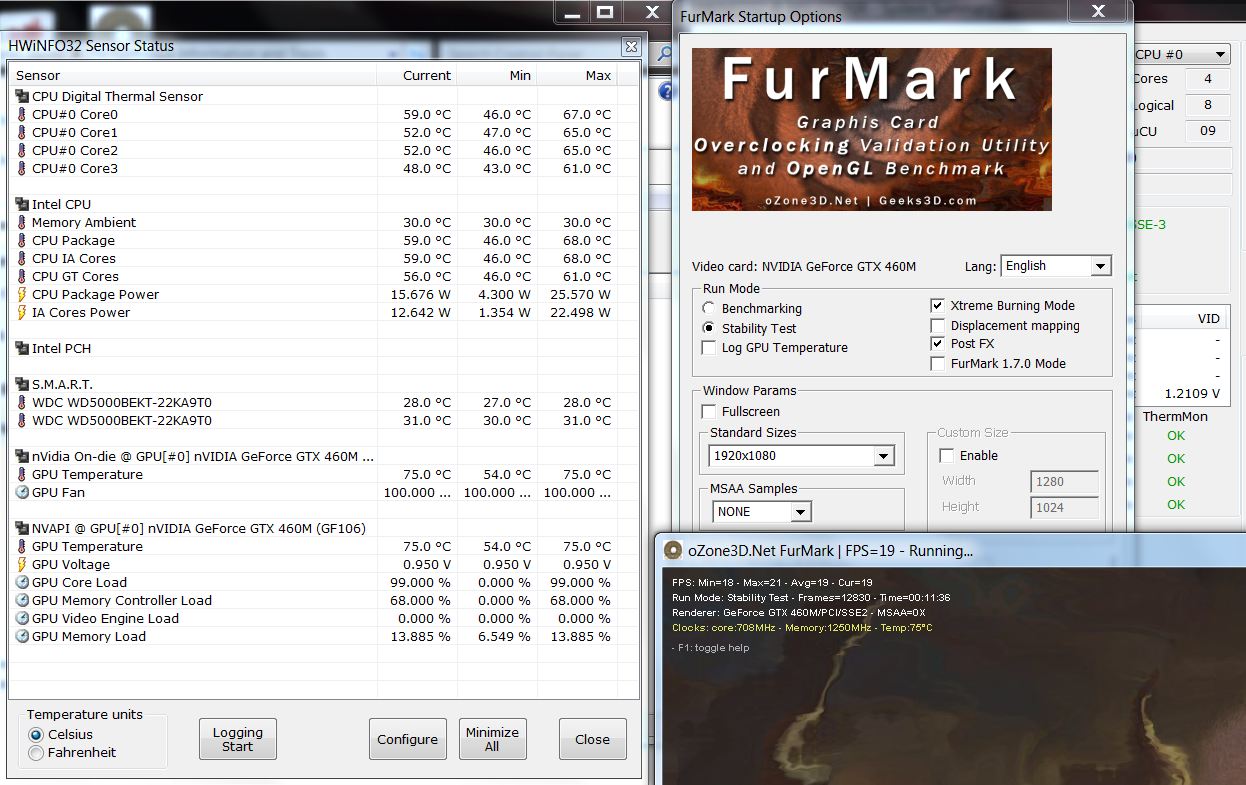Toggle the Post FX checkbox
Screen dimensions: 1246x785
pos(937,344)
